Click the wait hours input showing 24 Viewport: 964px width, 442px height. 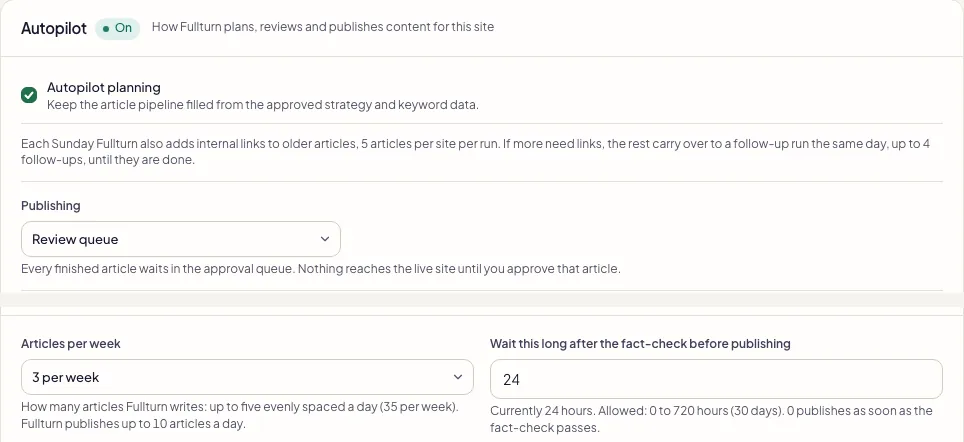pos(716,379)
